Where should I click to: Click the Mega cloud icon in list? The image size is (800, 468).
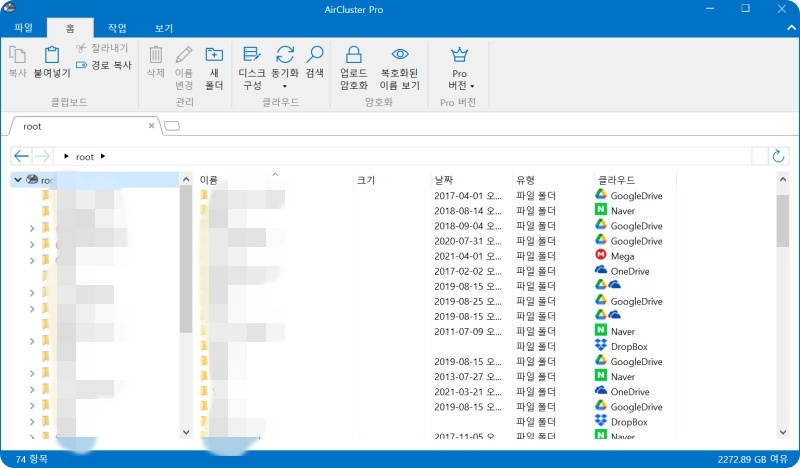[x=601, y=255]
